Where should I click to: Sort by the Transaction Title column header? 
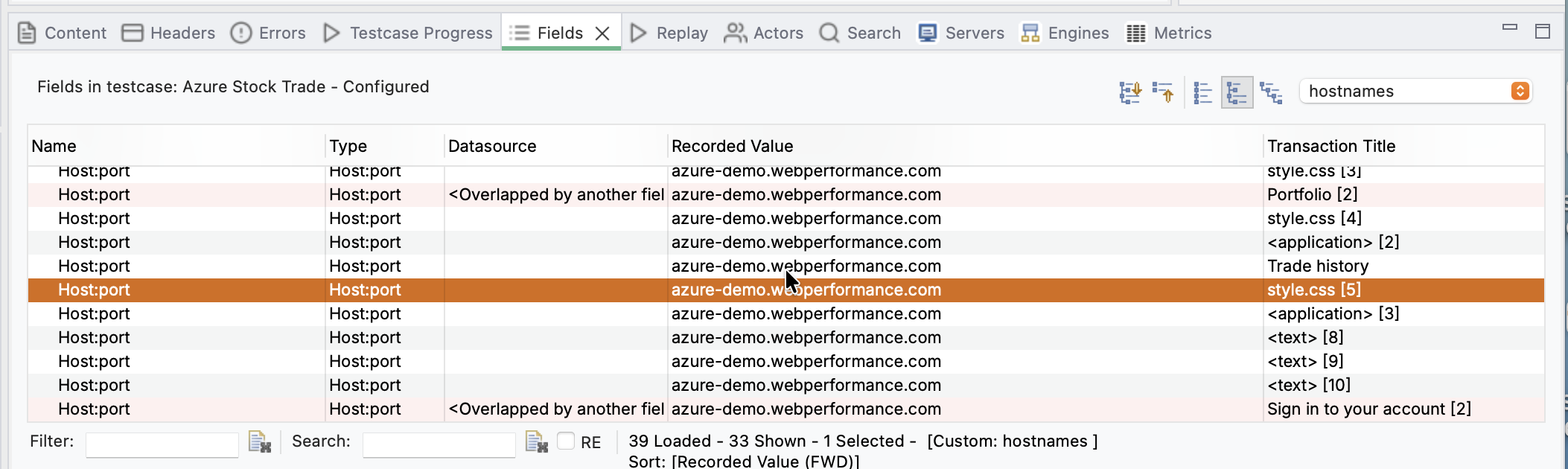(1404, 146)
